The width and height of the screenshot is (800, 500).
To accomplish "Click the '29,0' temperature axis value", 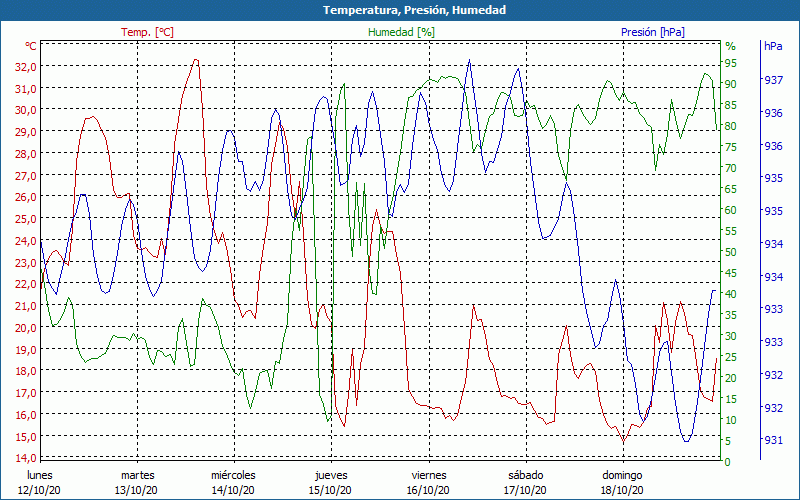I will [x=27, y=132].
